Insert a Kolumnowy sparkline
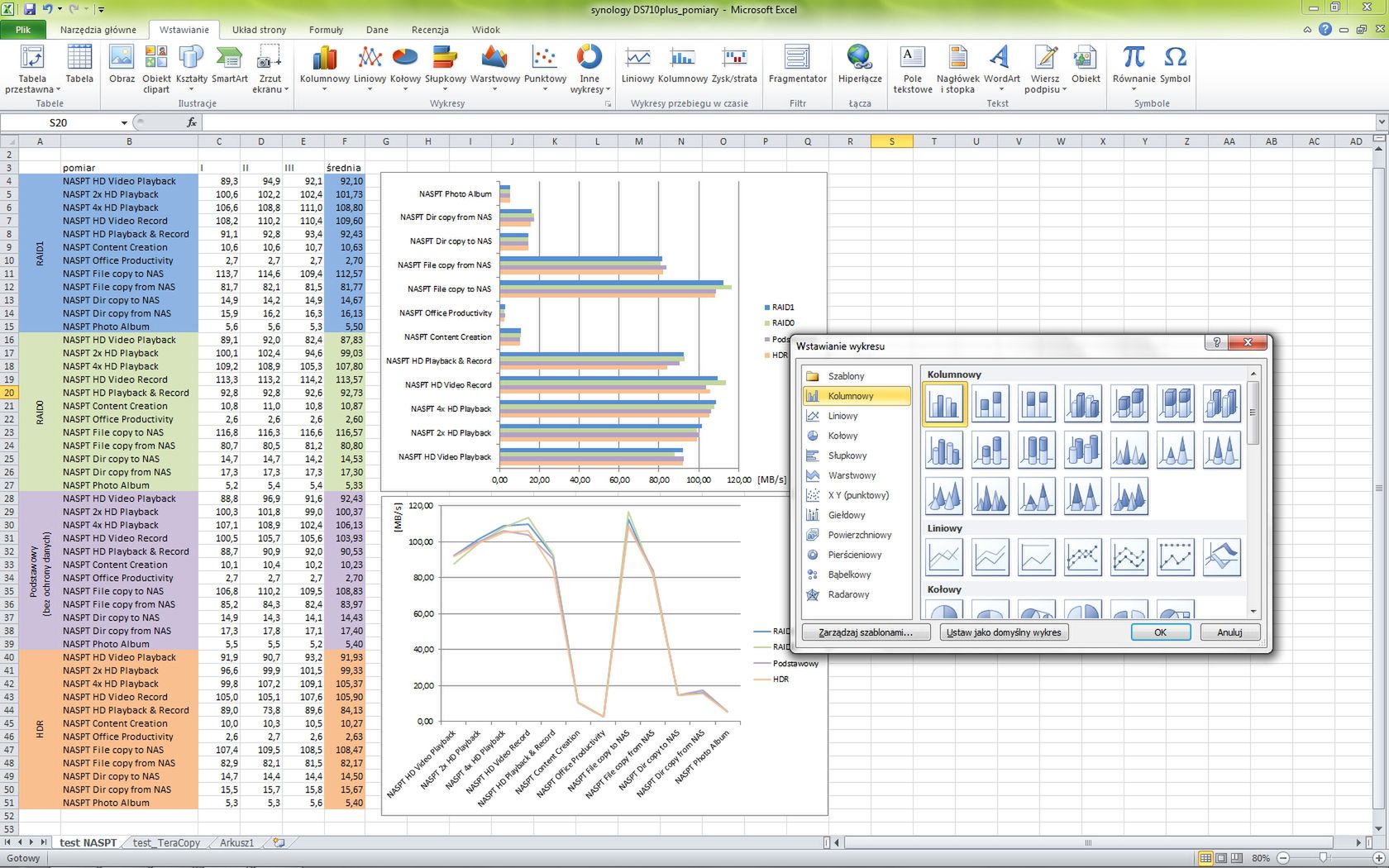Viewport: 1389px width, 868px height. [682, 64]
